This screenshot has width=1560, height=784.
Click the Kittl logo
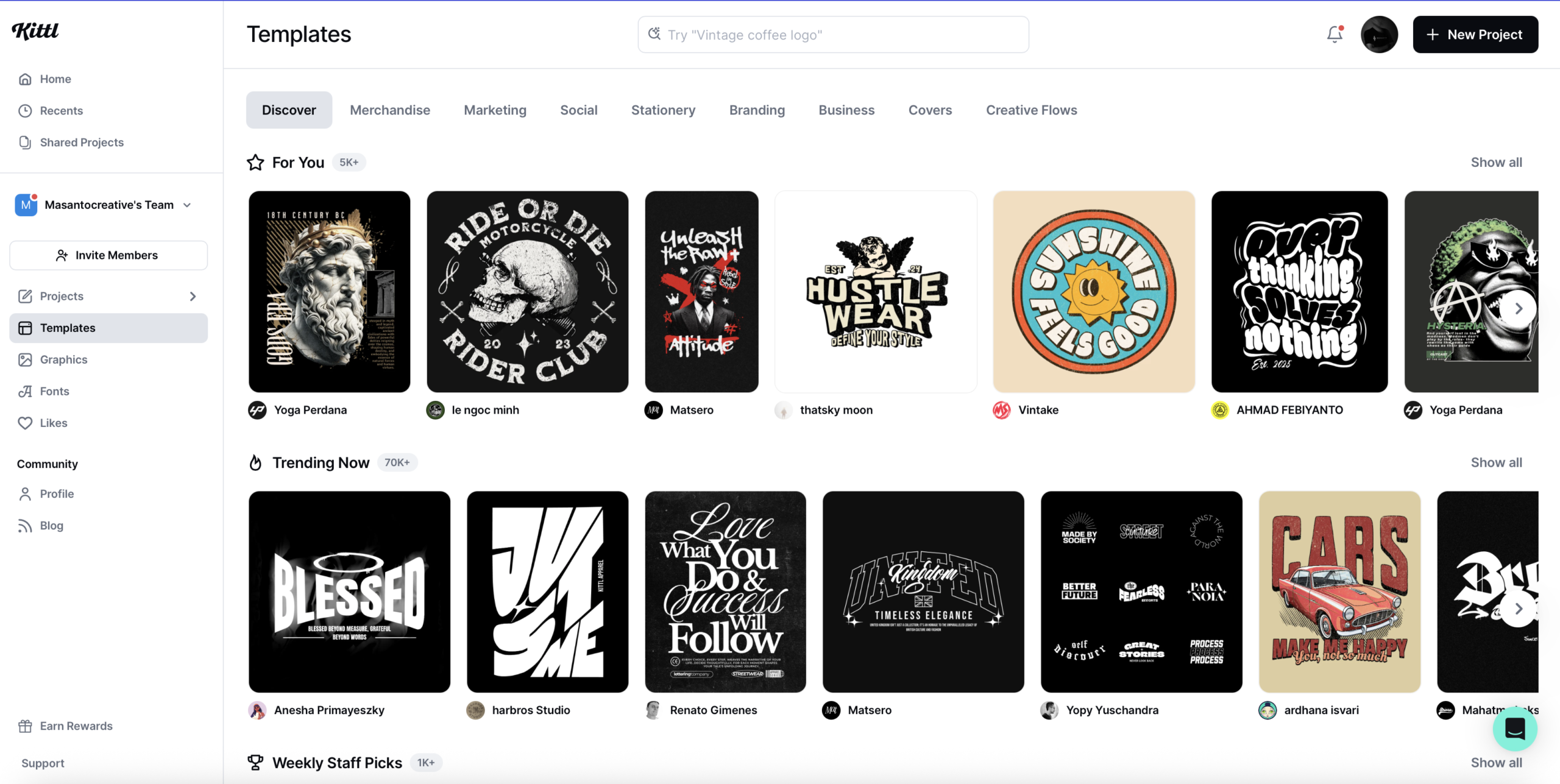(x=35, y=30)
